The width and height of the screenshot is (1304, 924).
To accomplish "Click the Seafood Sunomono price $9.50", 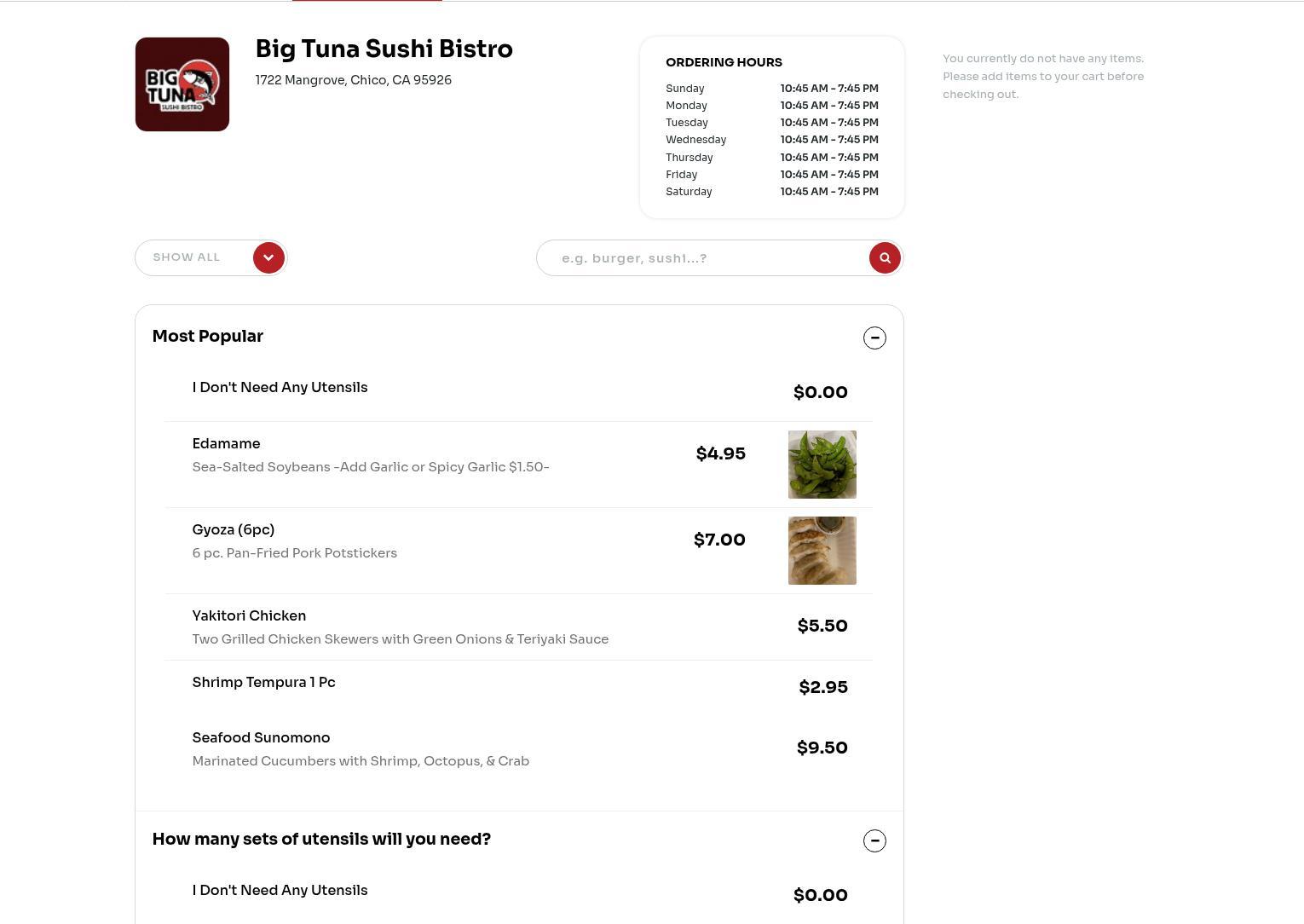I will 822,748.
